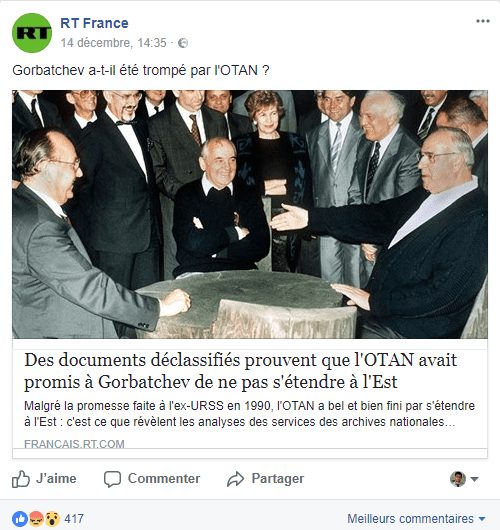Expand the profile identity selector arrow
The height and width of the screenshot is (530, 500).
(474, 479)
